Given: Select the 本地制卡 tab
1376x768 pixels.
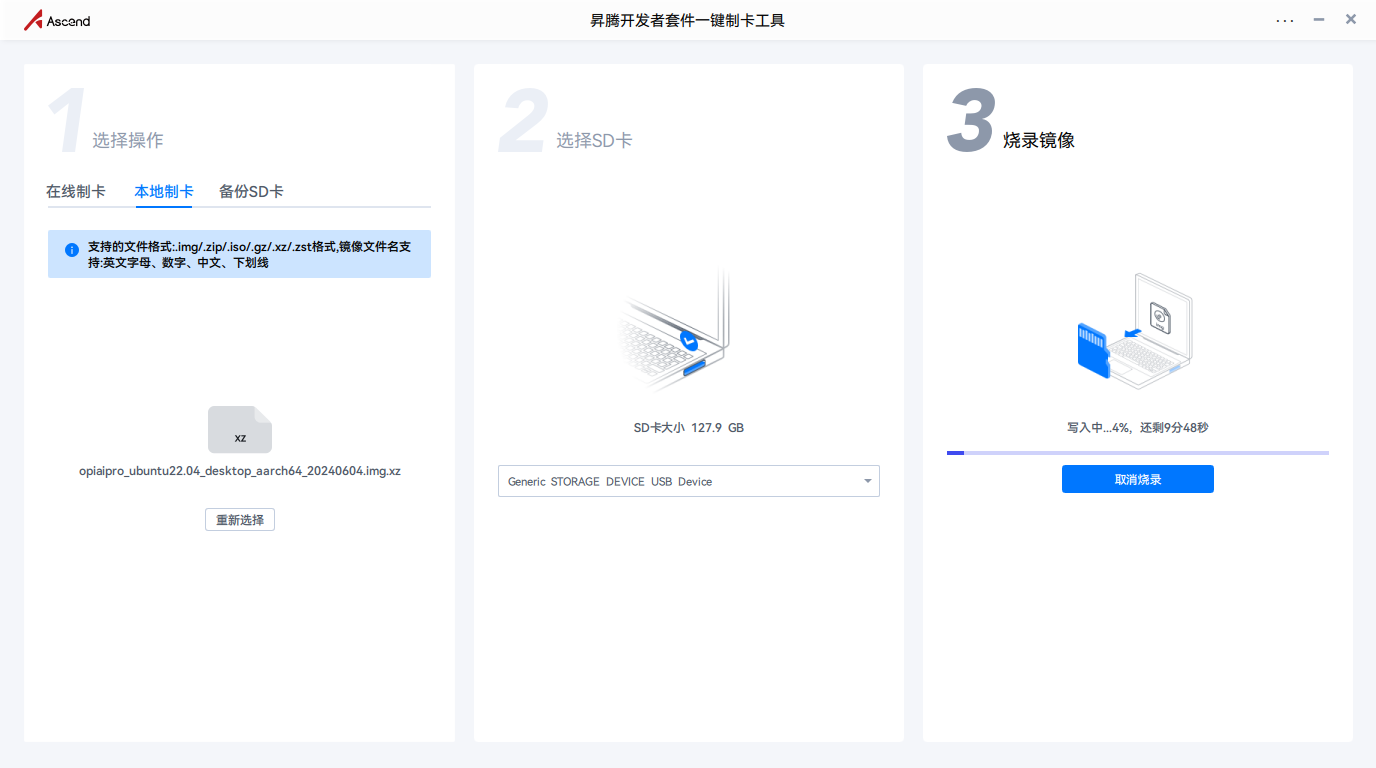Looking at the screenshot, I should click(x=164, y=191).
